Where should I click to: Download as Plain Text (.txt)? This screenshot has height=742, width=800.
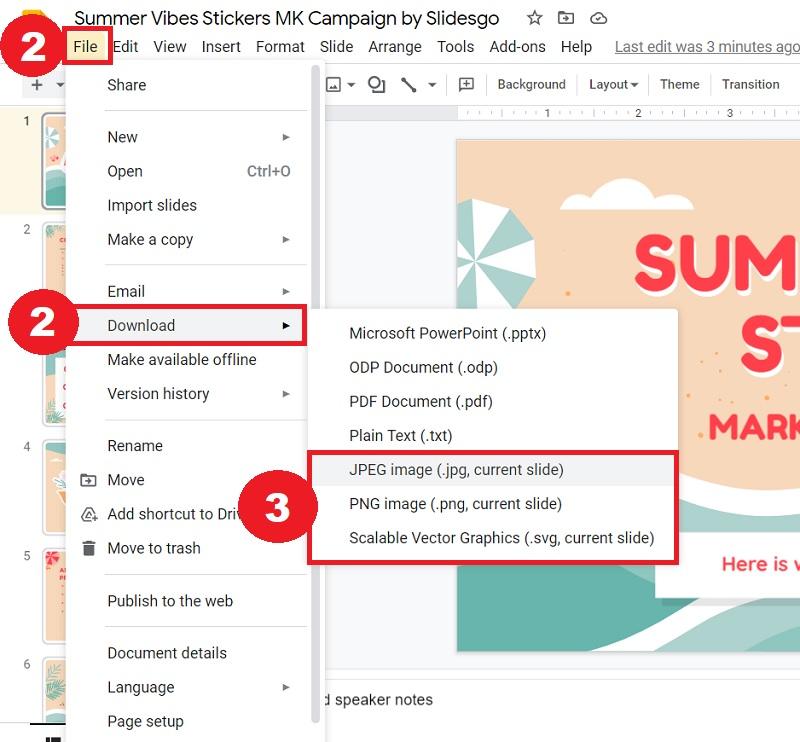[493, 436]
